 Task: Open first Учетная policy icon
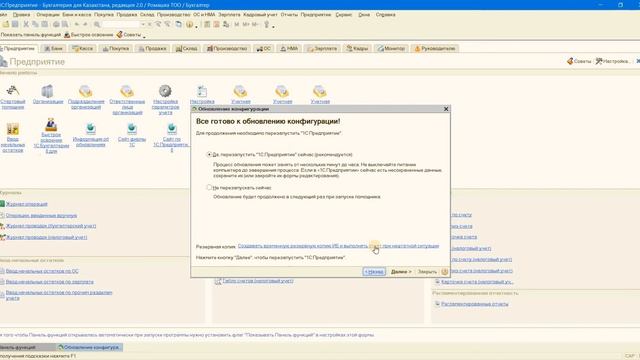(240, 91)
